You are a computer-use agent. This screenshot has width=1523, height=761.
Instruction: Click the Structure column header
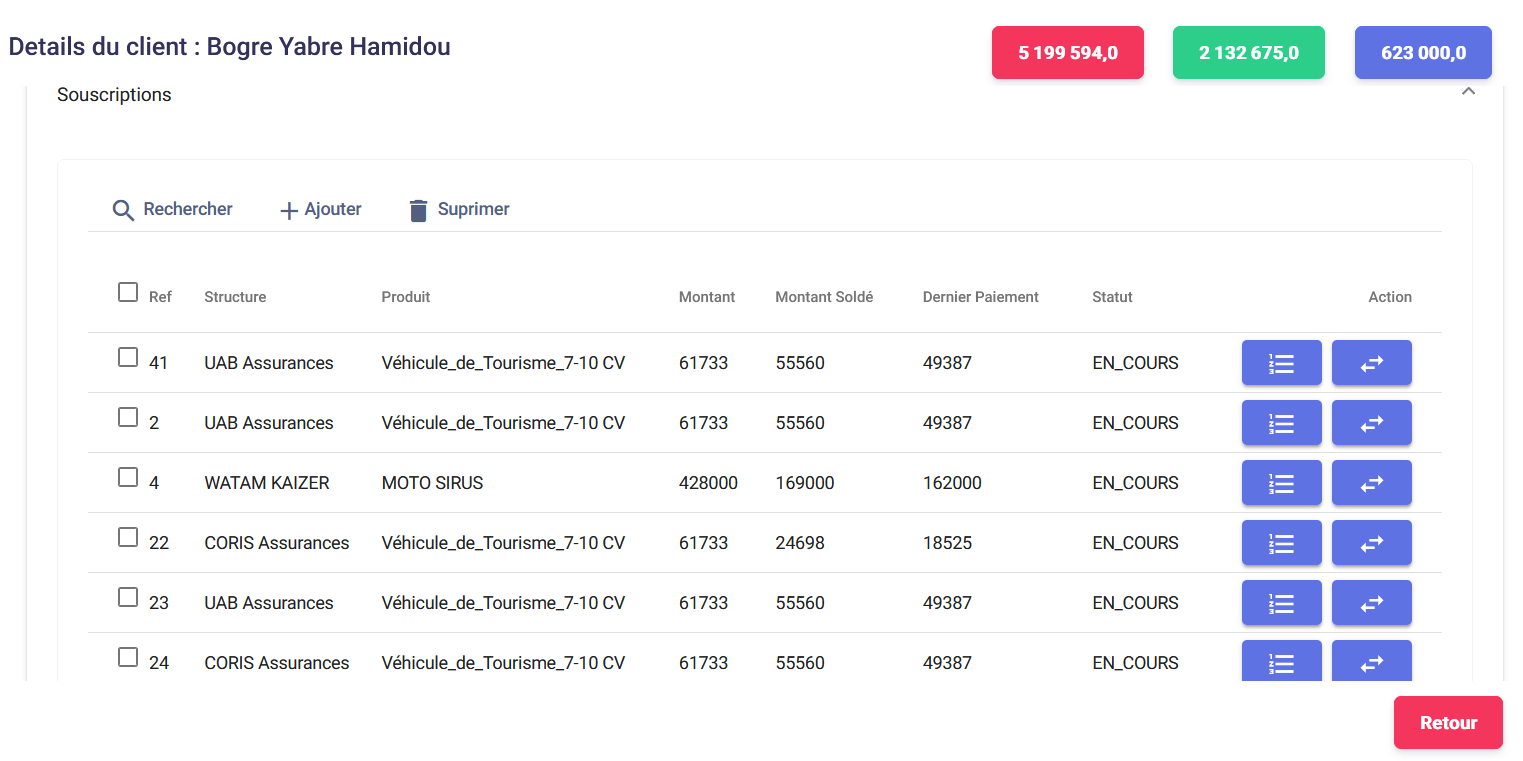(x=235, y=297)
